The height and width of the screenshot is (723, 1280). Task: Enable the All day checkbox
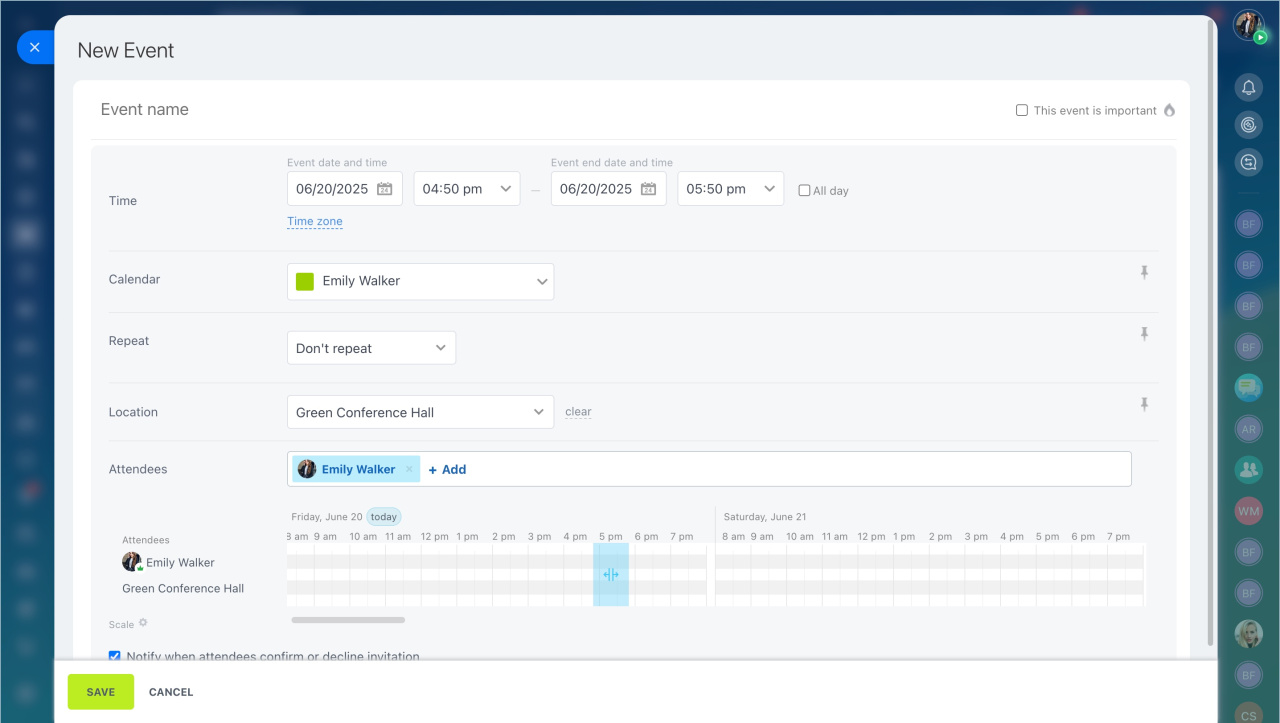click(804, 190)
